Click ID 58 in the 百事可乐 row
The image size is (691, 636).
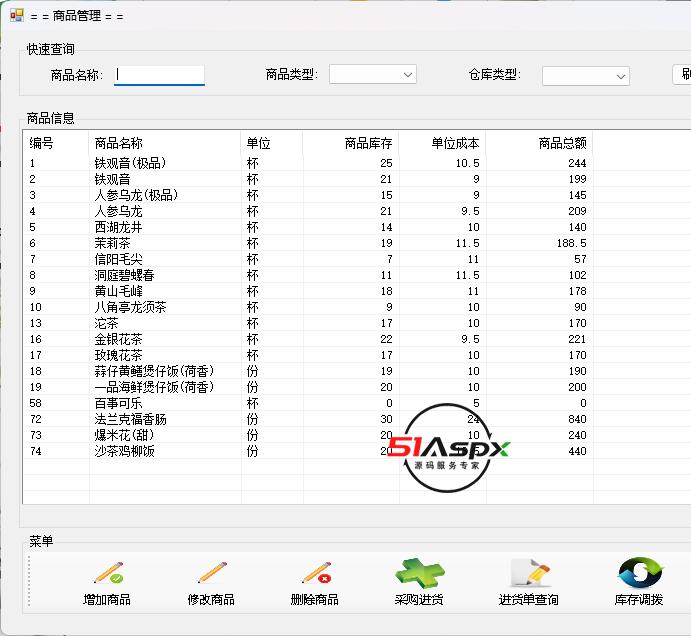[x=36, y=403]
